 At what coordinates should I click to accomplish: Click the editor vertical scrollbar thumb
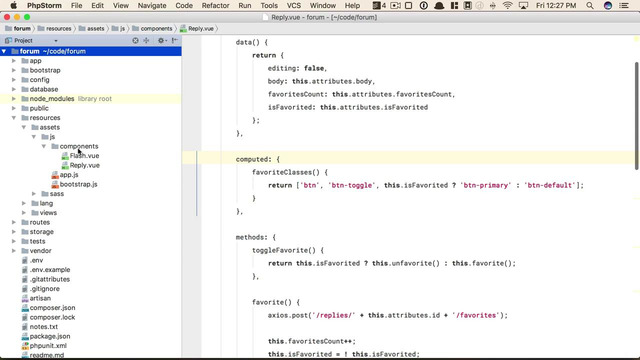(x=637, y=116)
